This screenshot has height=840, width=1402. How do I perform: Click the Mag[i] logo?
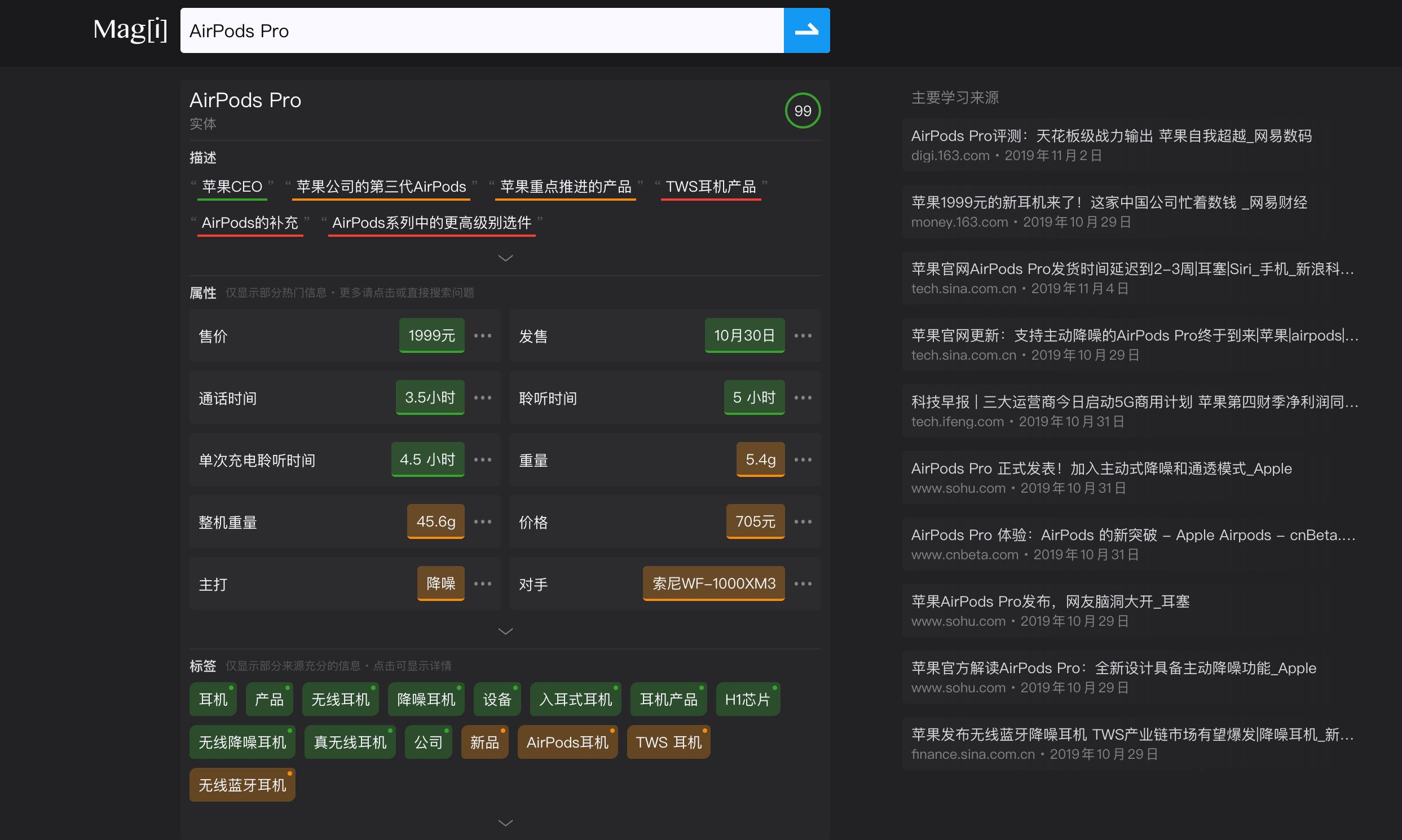click(130, 31)
